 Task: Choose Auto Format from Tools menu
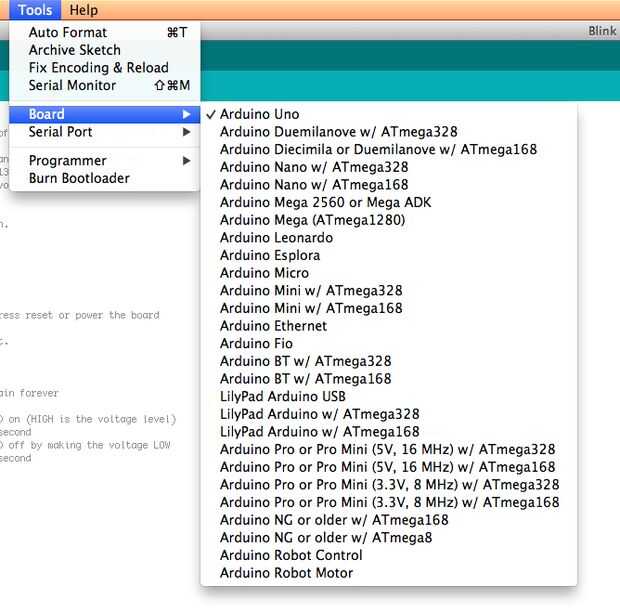coord(104,32)
